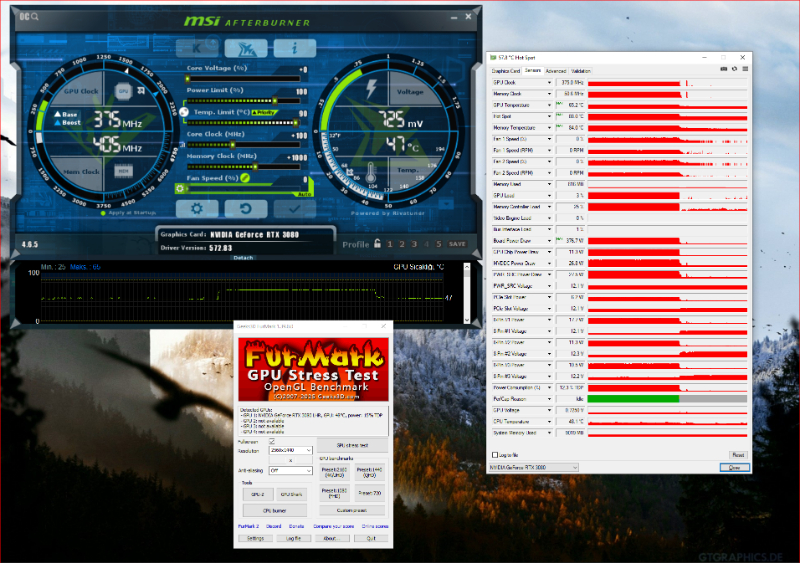Click FurMark Settings button

pyautogui.click(x=256, y=538)
